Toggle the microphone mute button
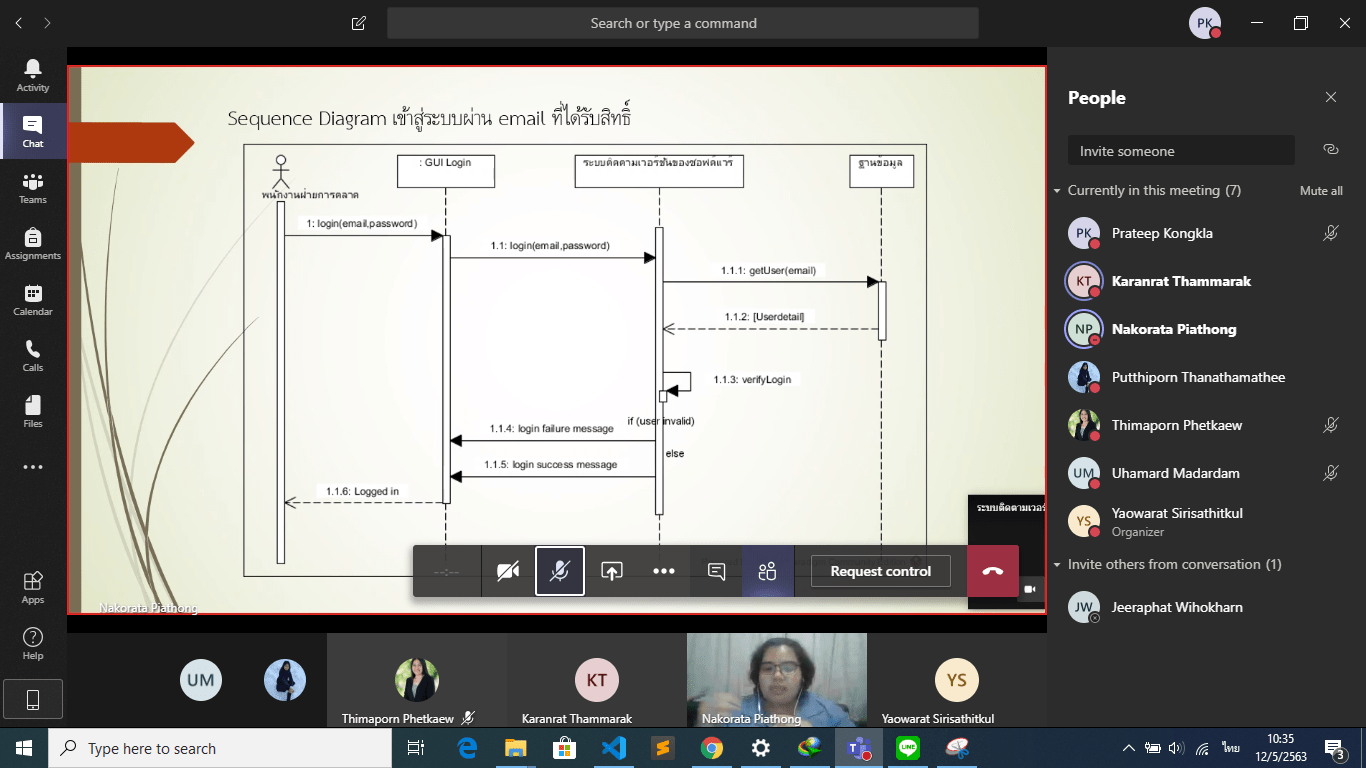 coord(560,571)
